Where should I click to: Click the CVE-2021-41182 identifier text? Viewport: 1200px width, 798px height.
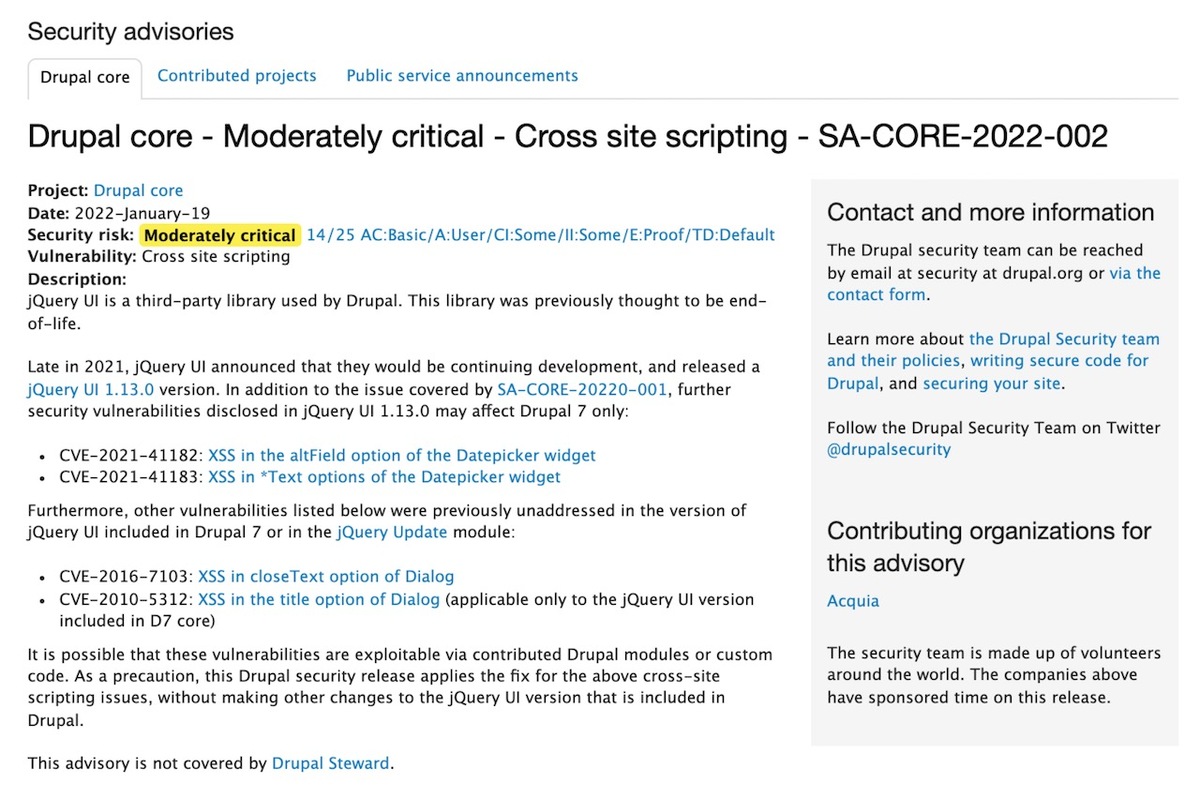(131, 455)
